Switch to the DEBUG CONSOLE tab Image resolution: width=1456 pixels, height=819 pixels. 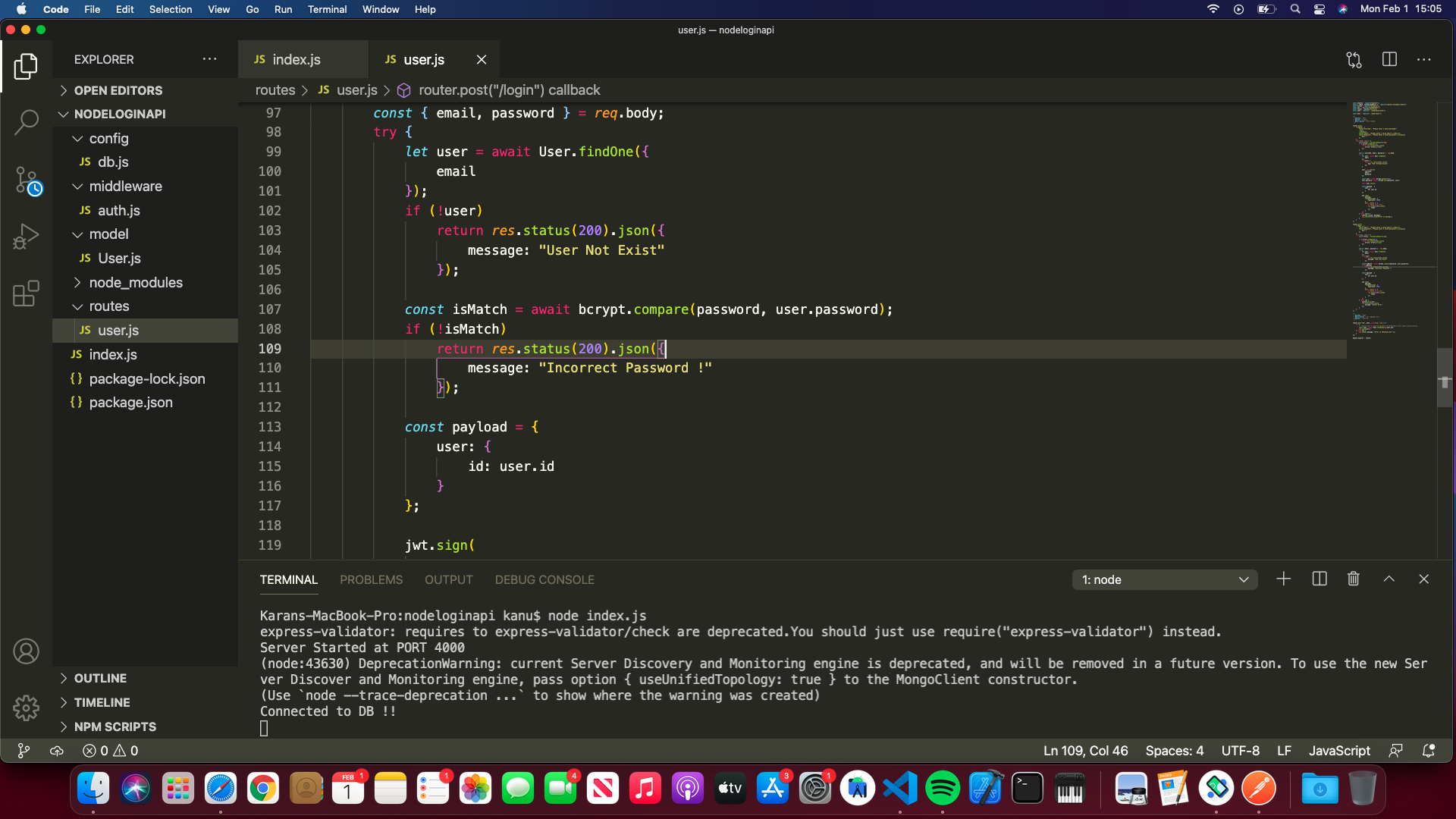(544, 579)
